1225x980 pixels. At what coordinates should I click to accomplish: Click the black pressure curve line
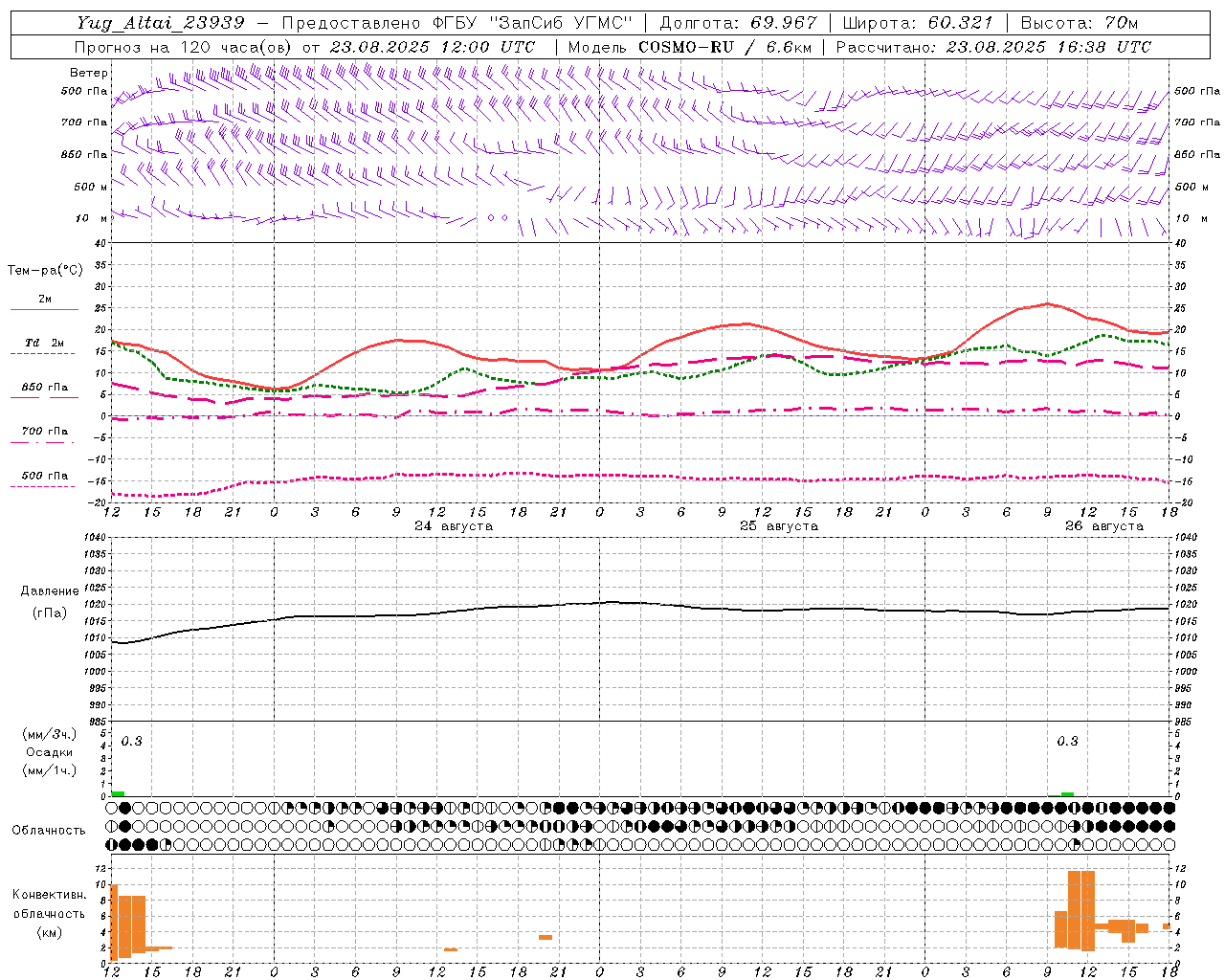tap(641, 604)
